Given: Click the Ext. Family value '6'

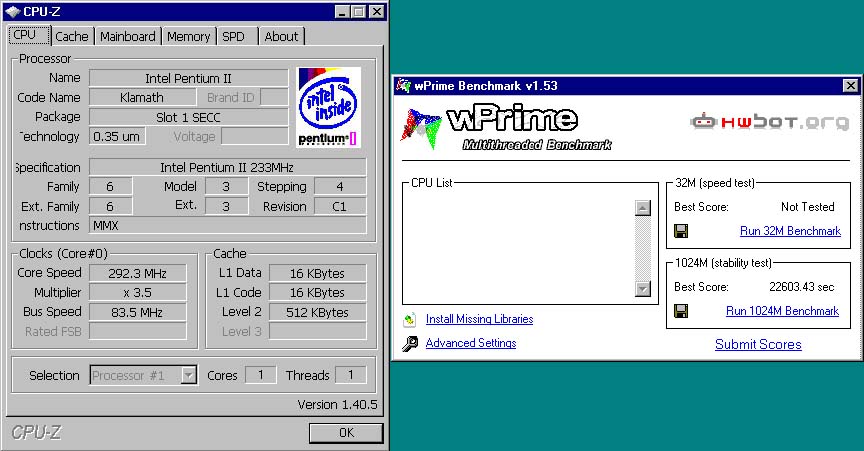Looking at the screenshot, I should [110, 207].
